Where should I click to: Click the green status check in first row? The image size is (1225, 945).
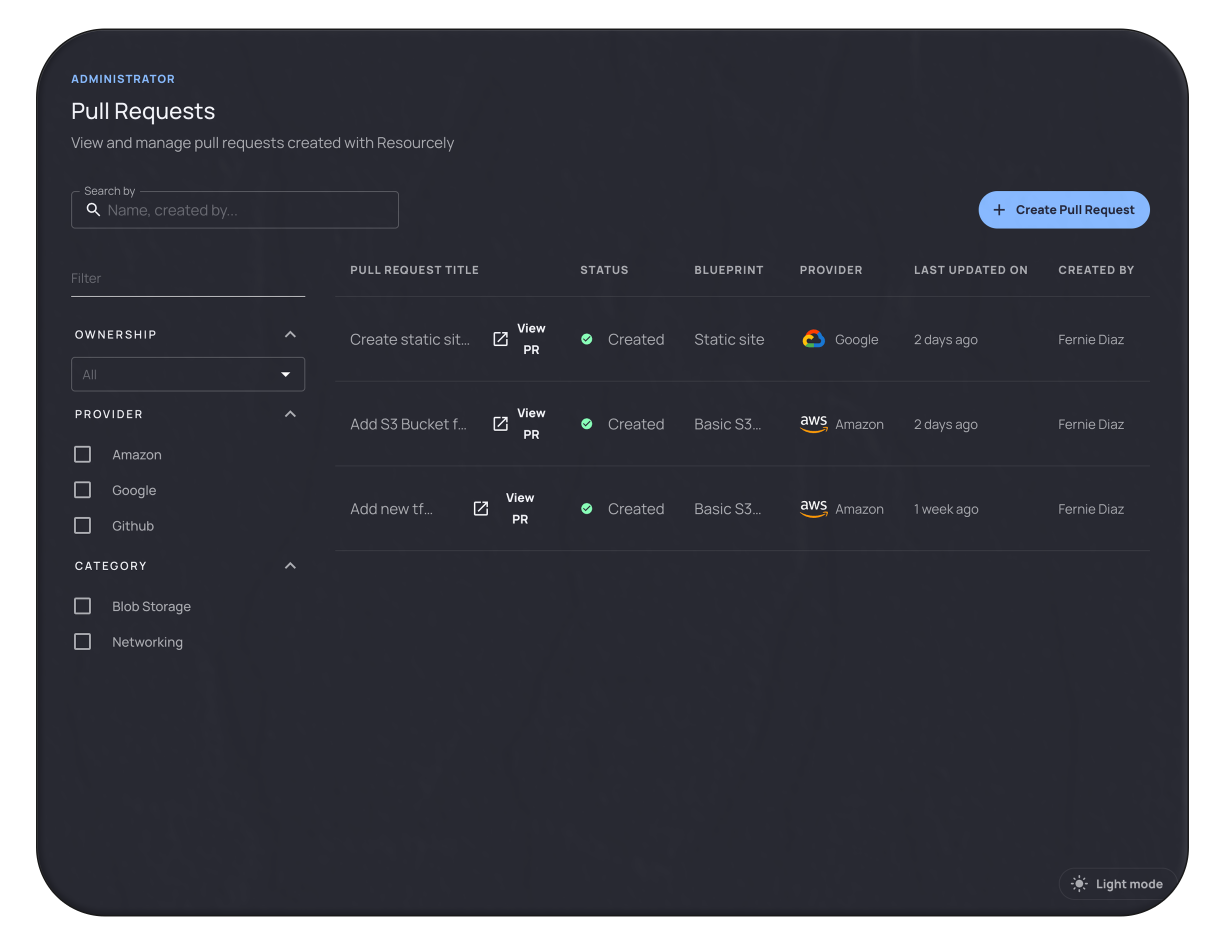coord(587,339)
